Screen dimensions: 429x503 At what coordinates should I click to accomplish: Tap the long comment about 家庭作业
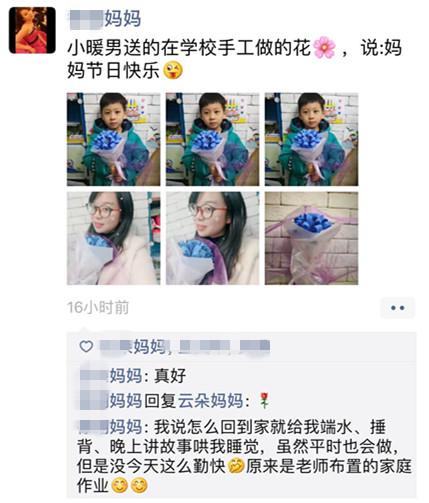[245, 456]
